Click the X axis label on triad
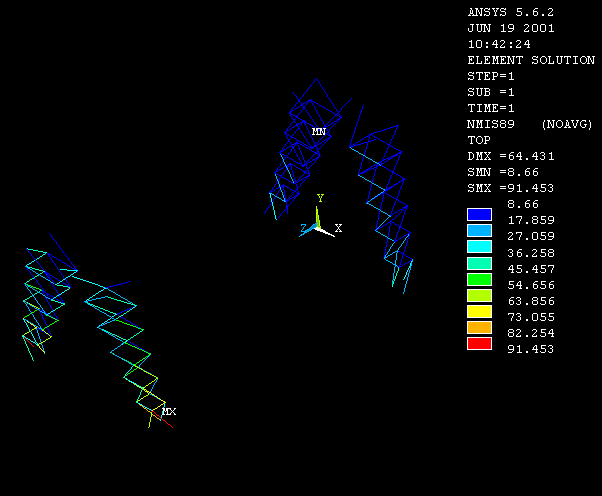 click(338, 229)
